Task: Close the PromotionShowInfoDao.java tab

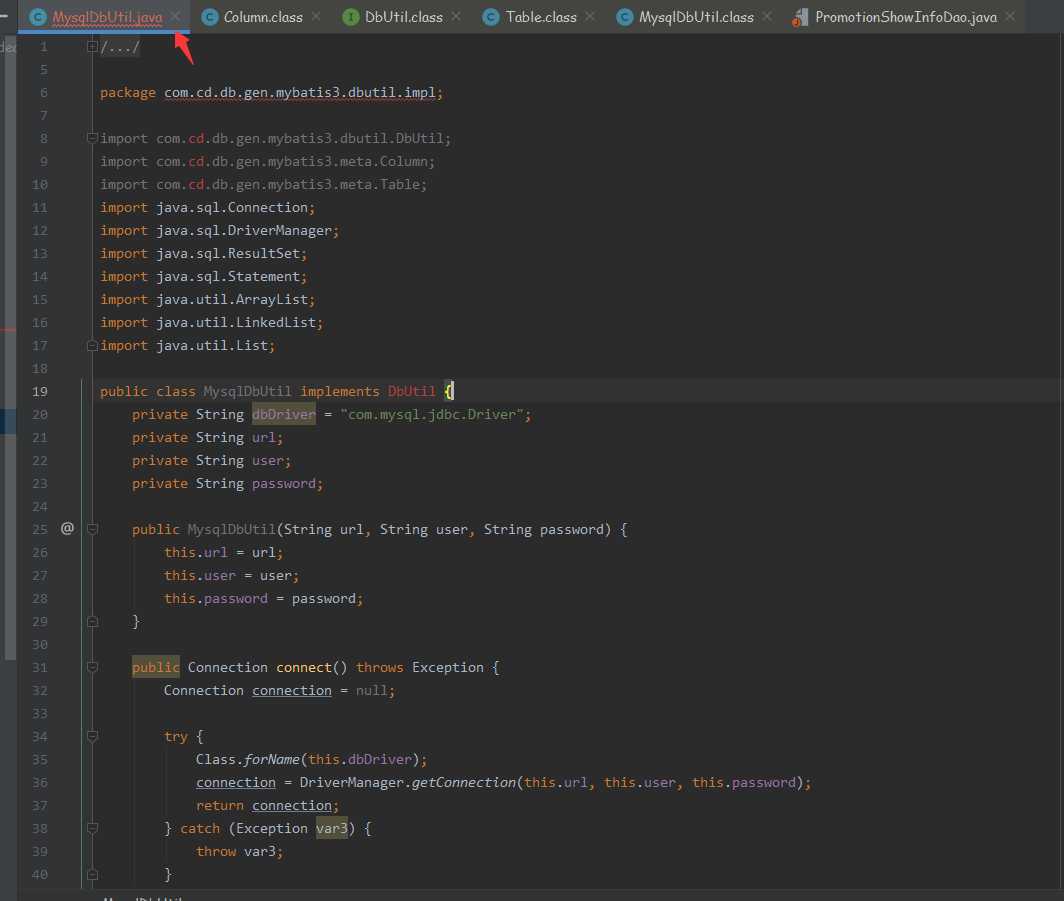Action: coord(1010,16)
